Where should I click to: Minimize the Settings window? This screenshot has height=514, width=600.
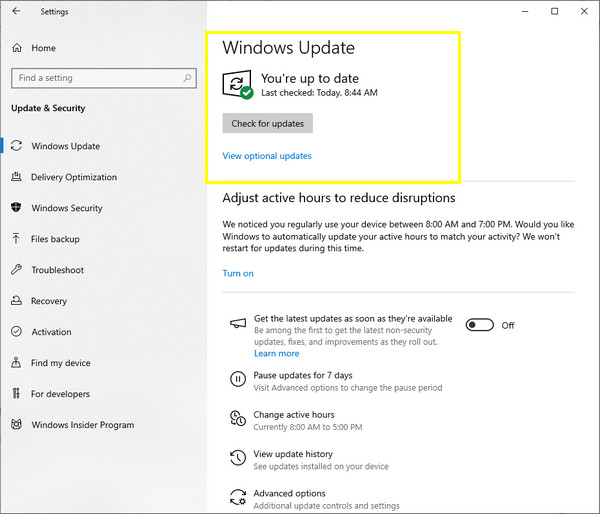pos(525,11)
